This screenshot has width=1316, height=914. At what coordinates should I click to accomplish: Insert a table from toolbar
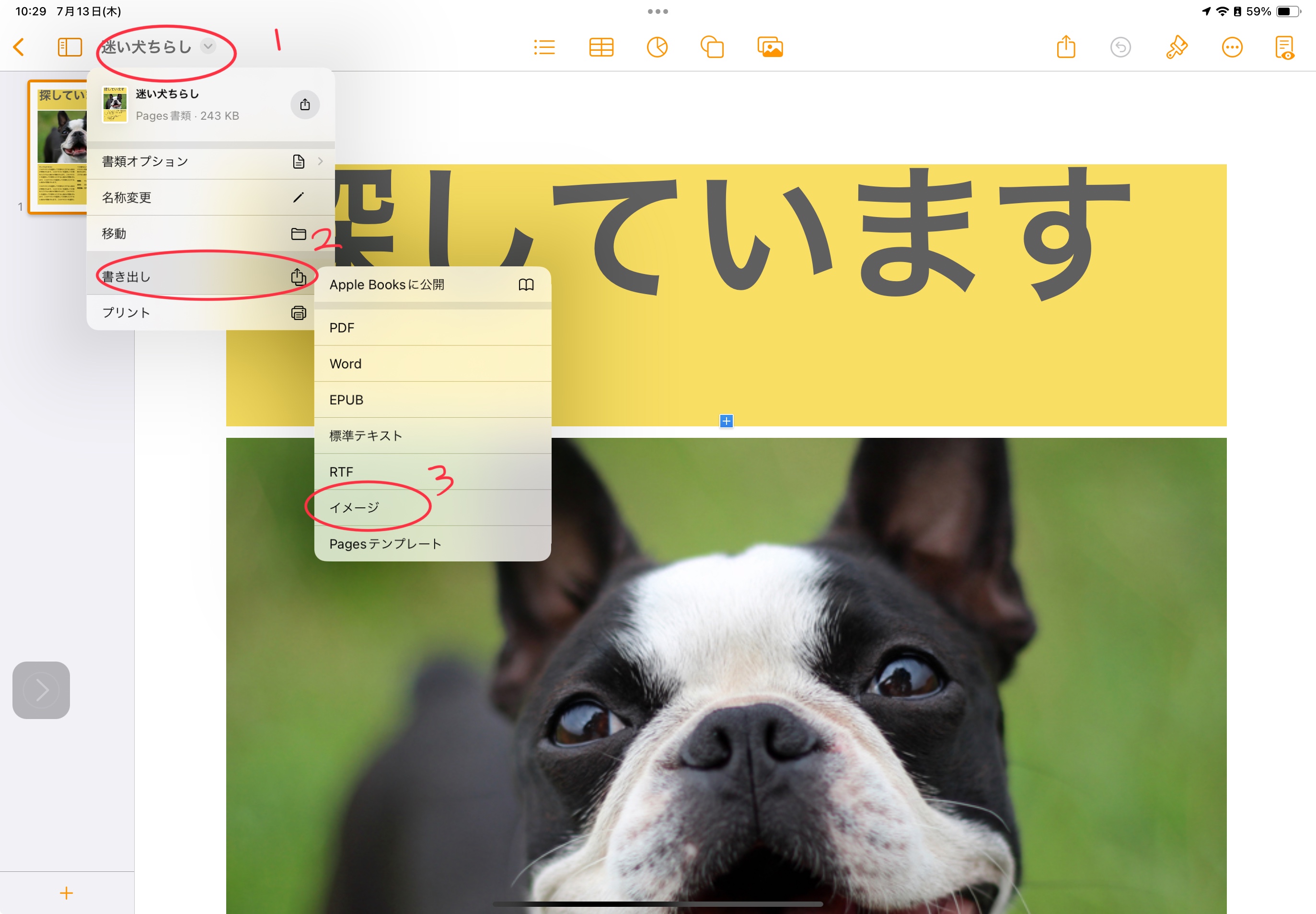click(601, 47)
